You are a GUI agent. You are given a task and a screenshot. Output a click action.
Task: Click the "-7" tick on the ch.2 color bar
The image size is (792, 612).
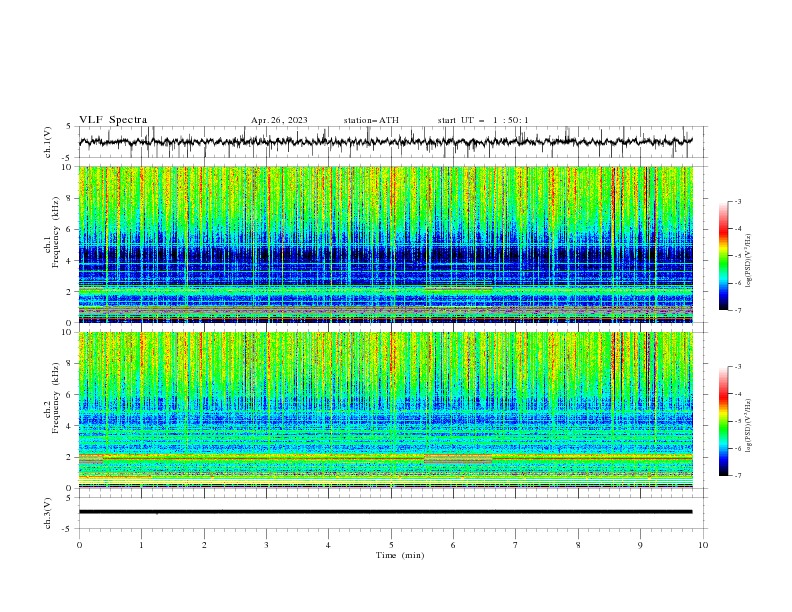(x=737, y=475)
